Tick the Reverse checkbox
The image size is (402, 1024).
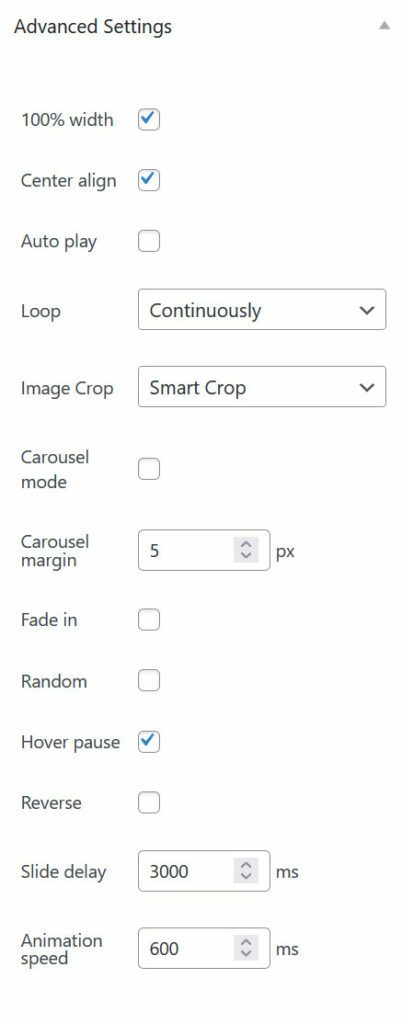pos(149,803)
